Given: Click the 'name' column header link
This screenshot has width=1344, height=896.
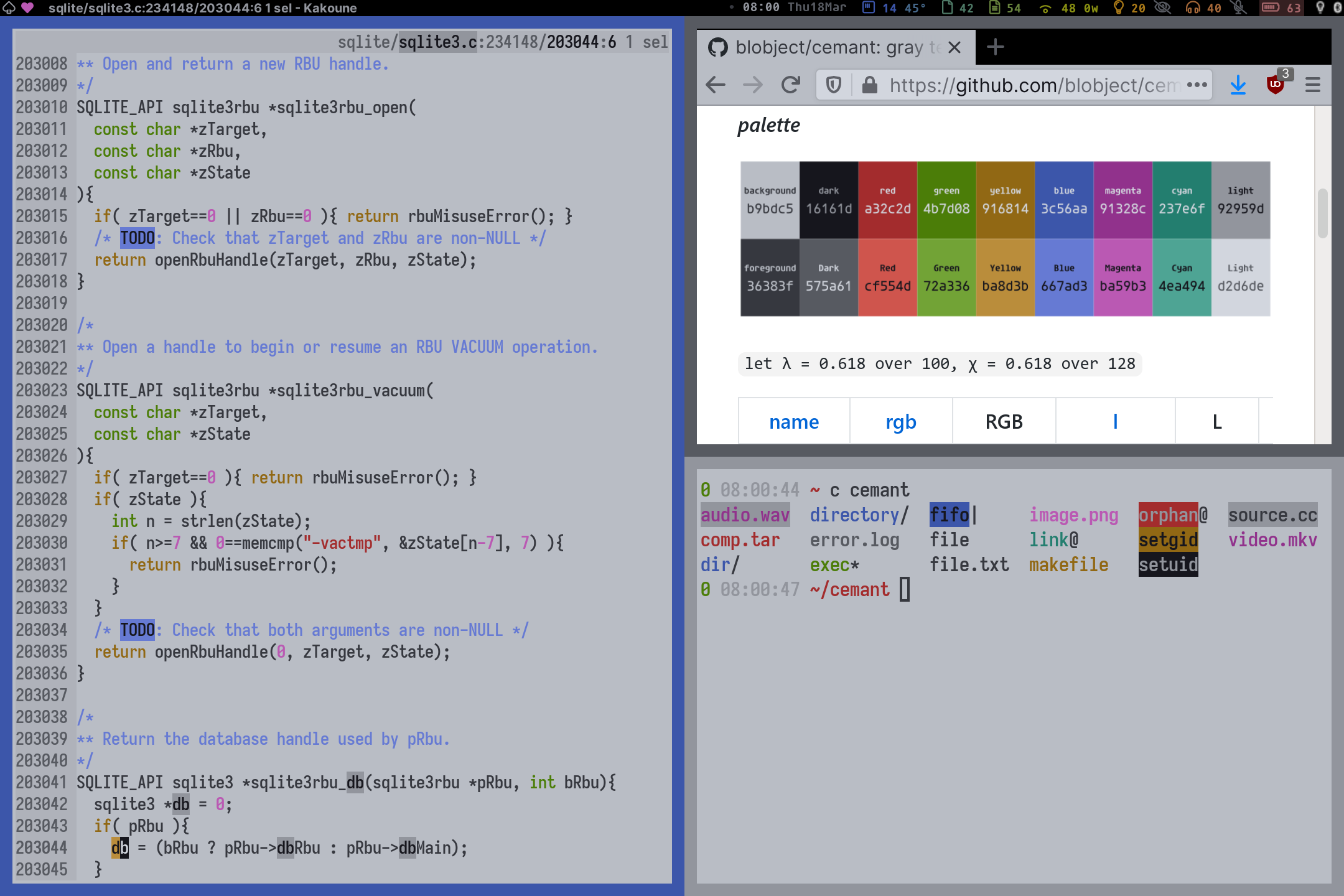Looking at the screenshot, I should pos(794,422).
